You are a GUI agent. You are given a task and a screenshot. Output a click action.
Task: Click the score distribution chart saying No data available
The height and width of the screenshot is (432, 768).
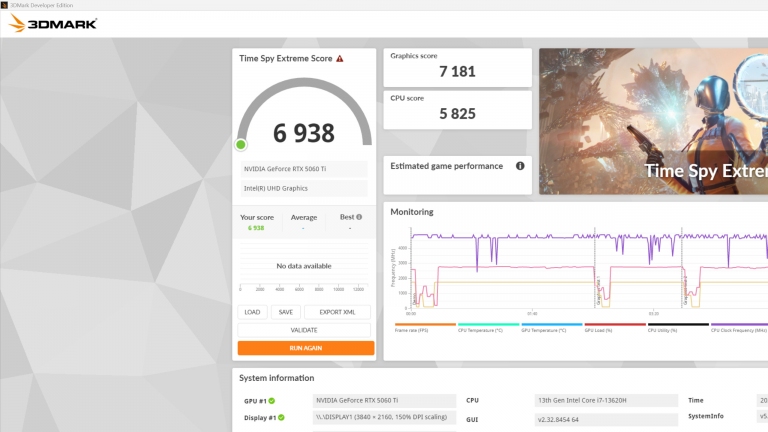tap(304, 266)
